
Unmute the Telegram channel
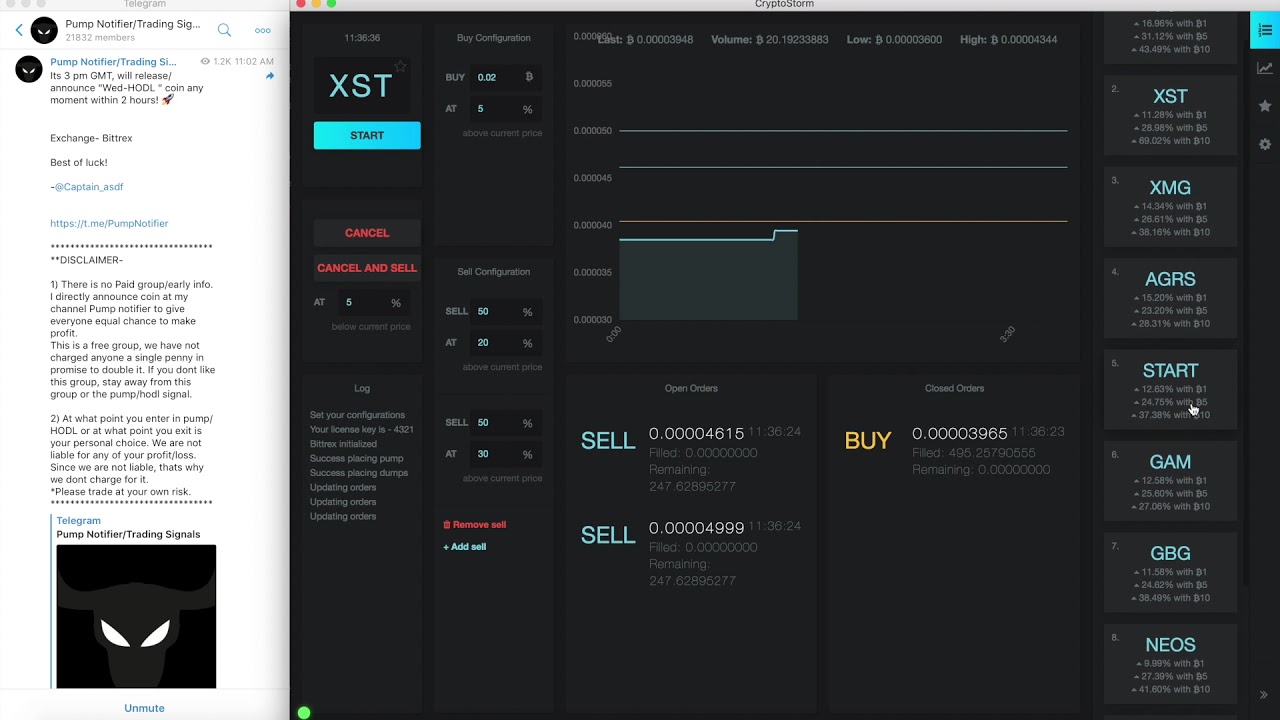144,708
